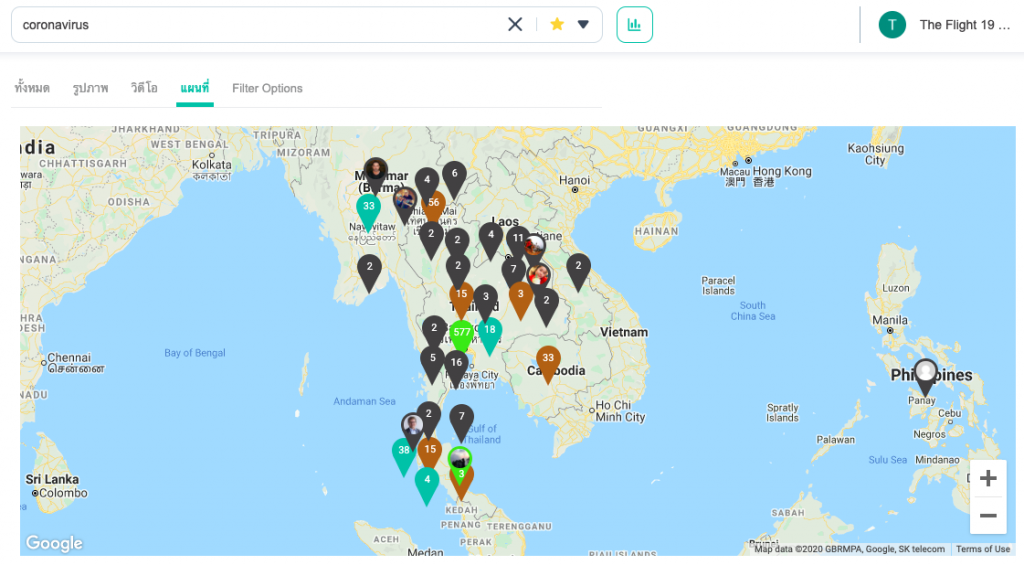Click the Hong Kong label

(782, 171)
